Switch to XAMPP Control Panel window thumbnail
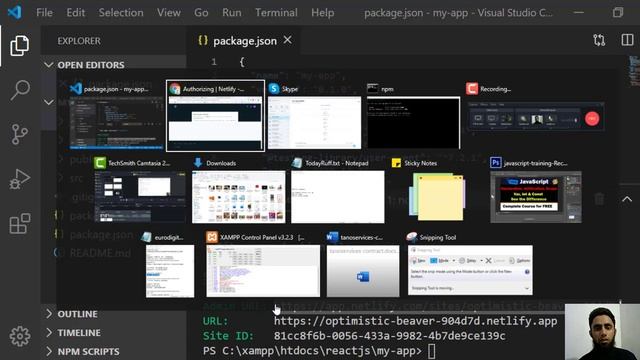Image resolution: width=640 pixels, height=360 pixels. click(x=263, y=271)
